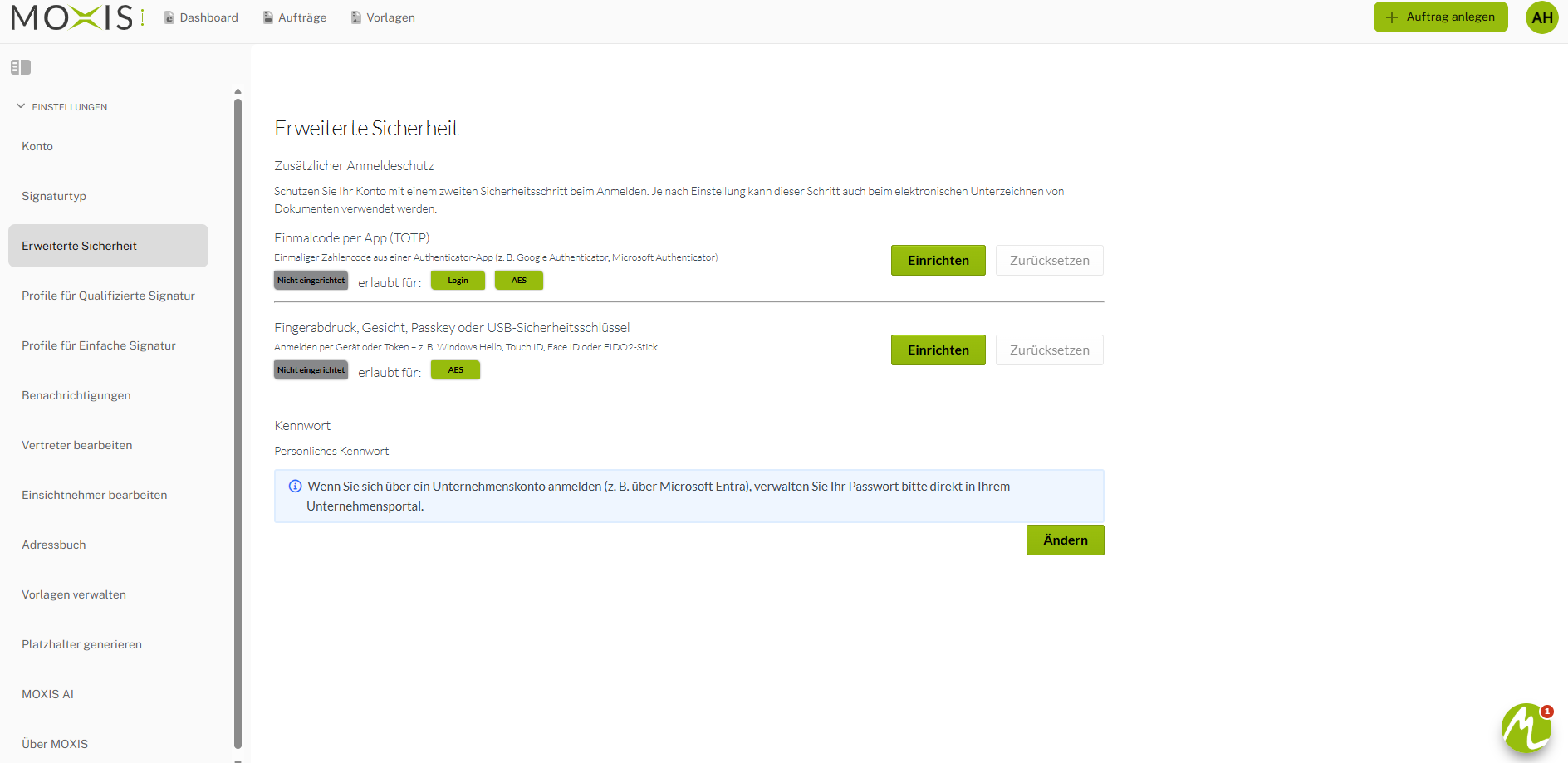Viewport: 1568px width, 763px height.
Task: Open Benachrichtigungen settings
Action: pyautogui.click(x=108, y=395)
